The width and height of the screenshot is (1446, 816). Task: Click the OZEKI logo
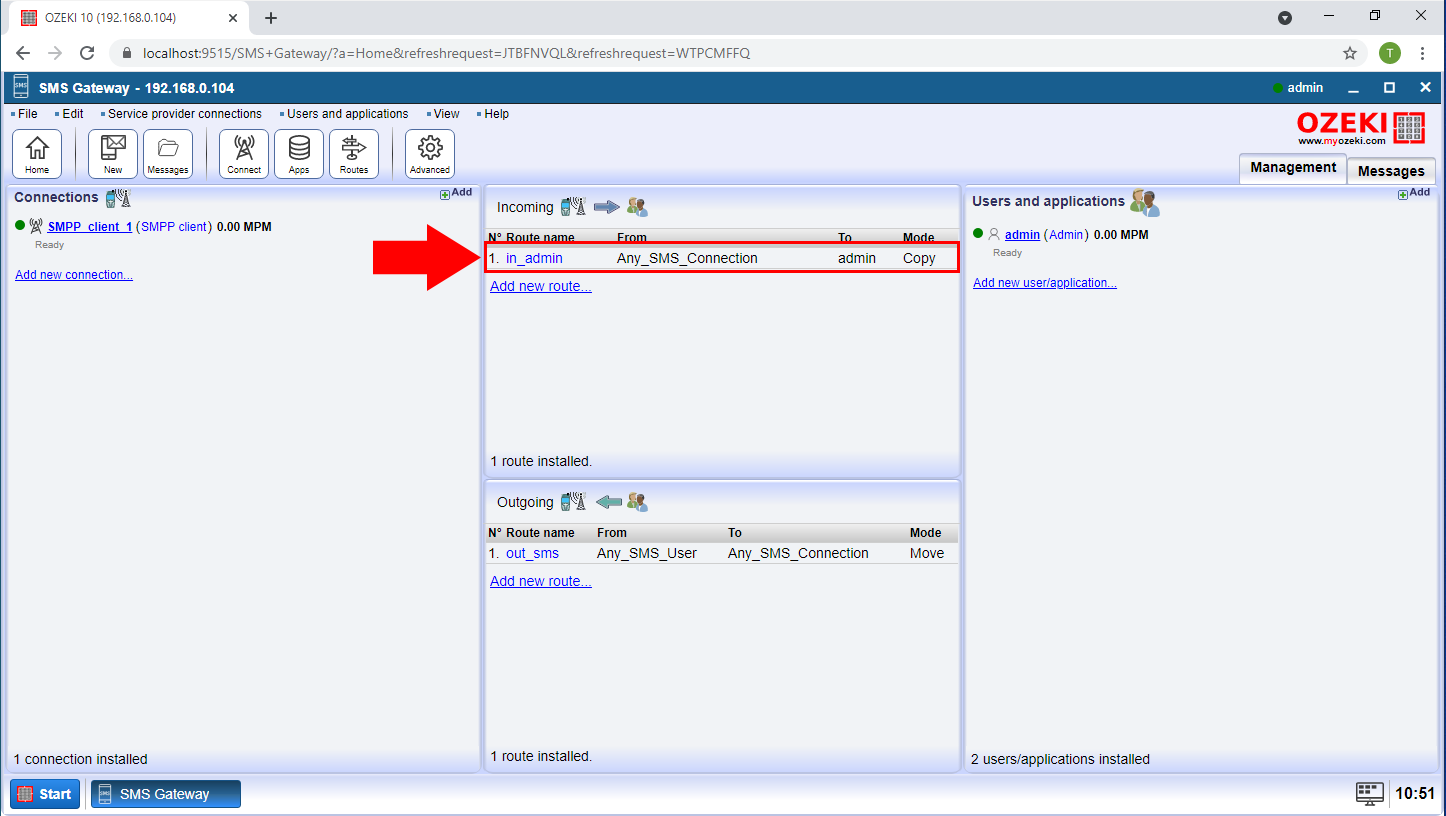[1361, 128]
